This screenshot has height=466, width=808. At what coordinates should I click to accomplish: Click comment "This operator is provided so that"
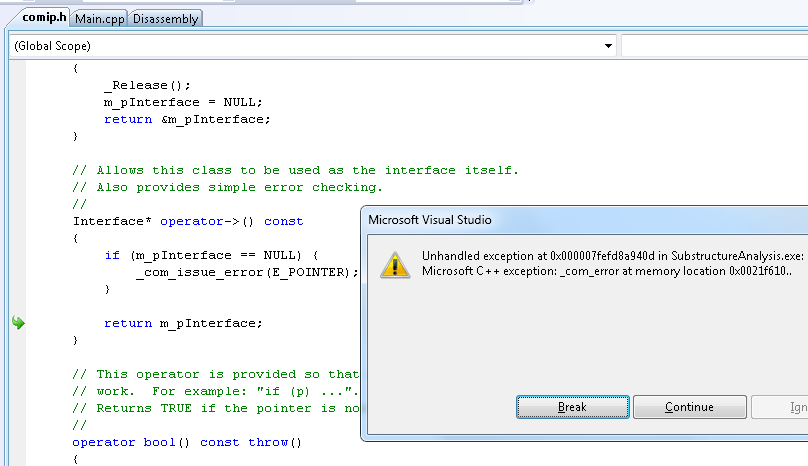click(215, 374)
